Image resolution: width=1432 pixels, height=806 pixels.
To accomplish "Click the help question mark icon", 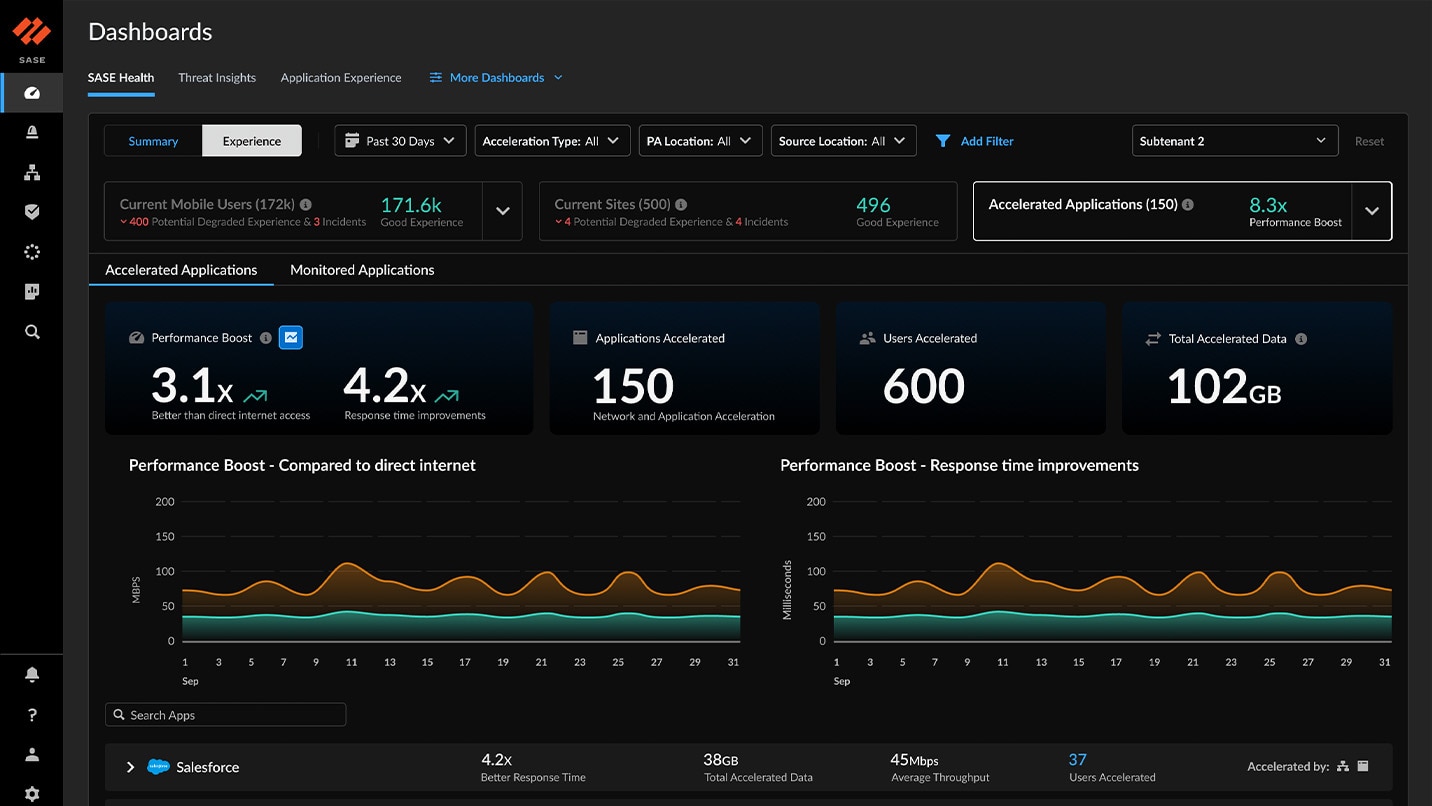I will click(32, 715).
